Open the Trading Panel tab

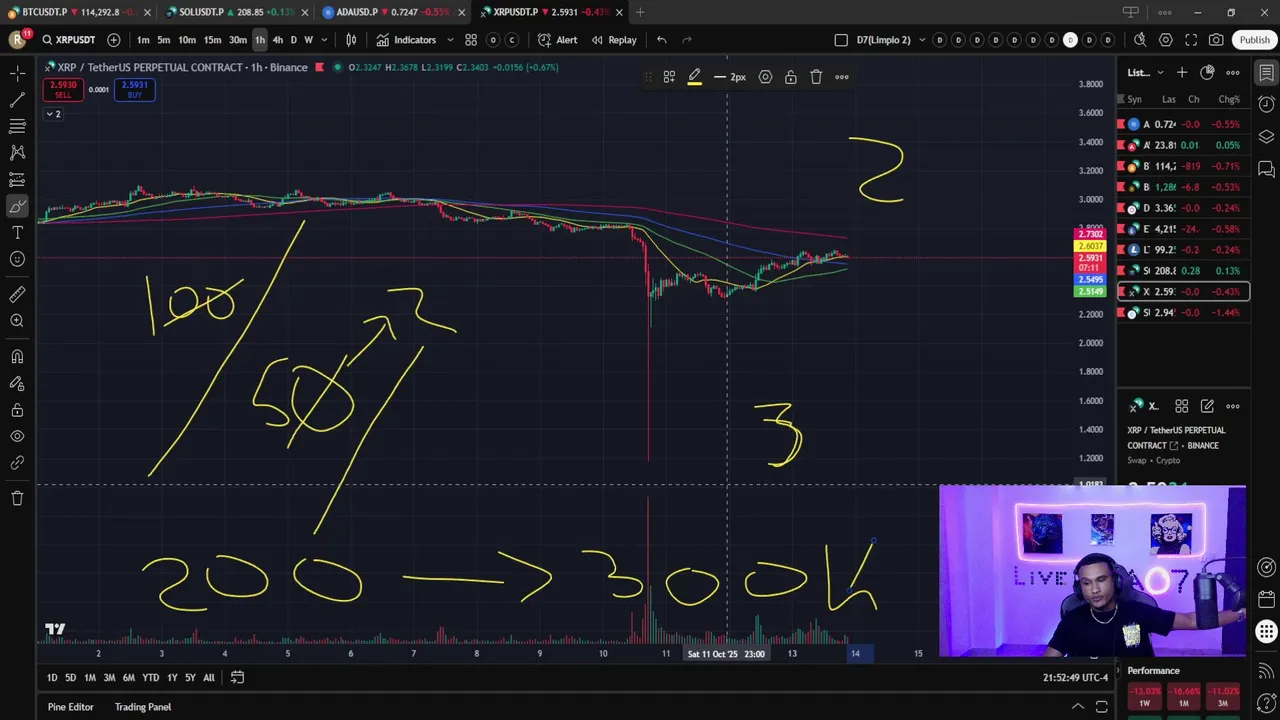[x=142, y=707]
